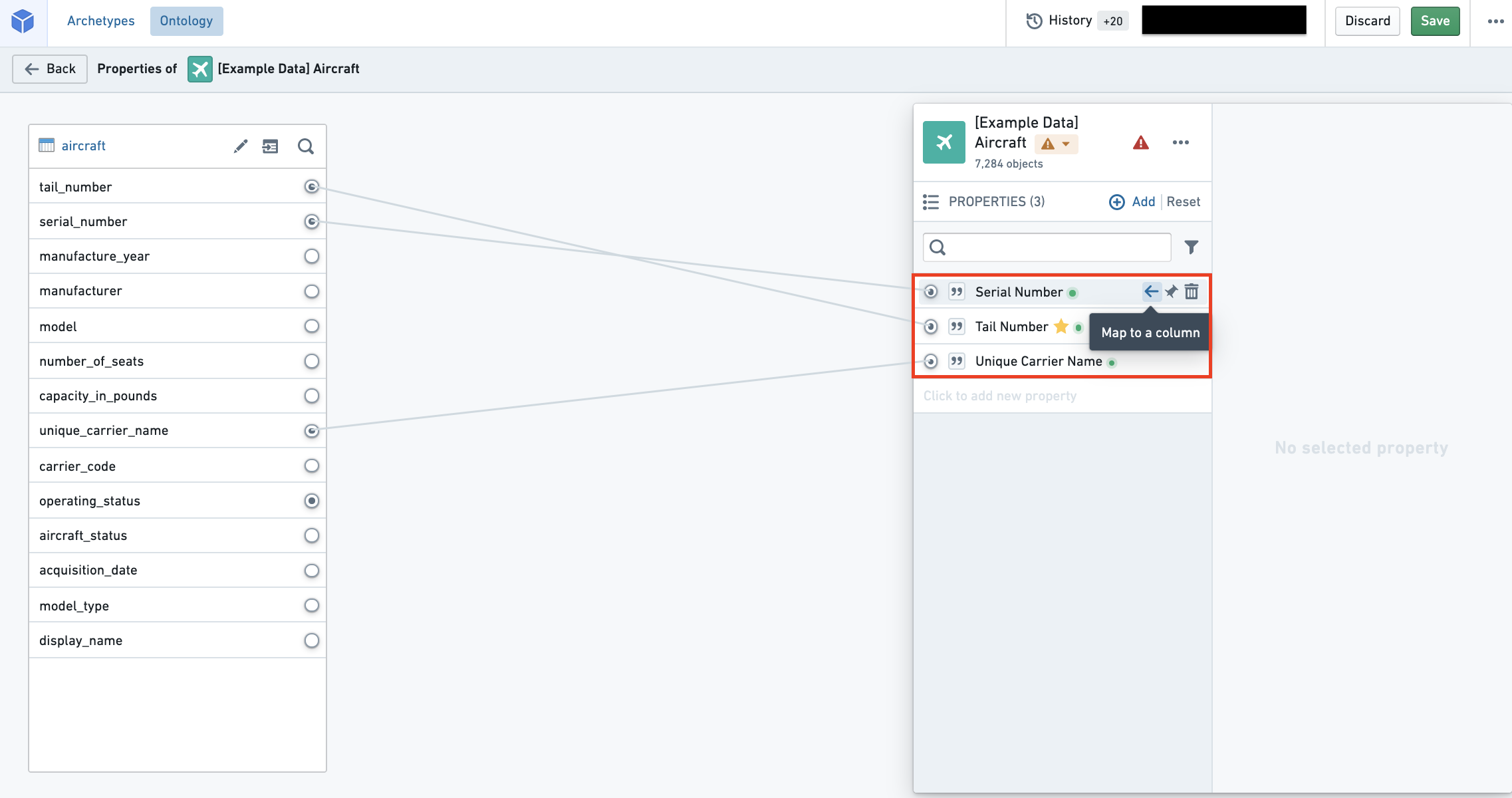Click the pin icon on Serial Number row

coord(1172,291)
